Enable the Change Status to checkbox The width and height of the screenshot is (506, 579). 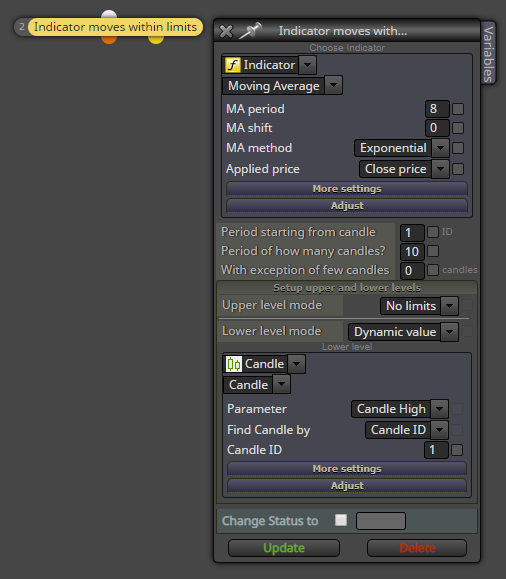[341, 520]
